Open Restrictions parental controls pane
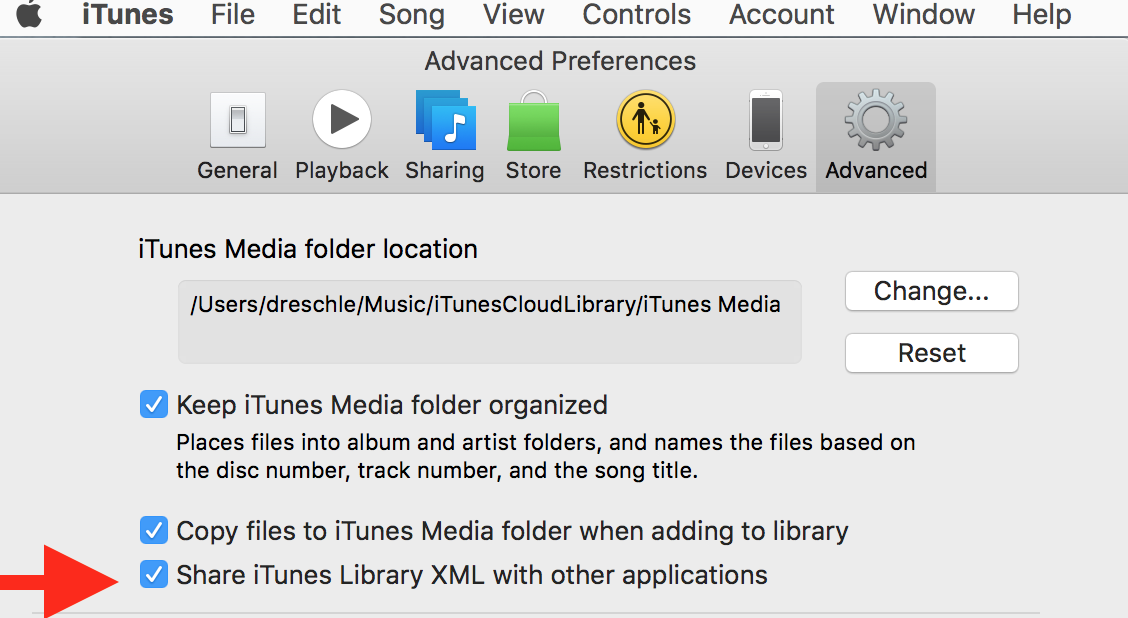Viewport: 1128px width, 618px height. pos(645,135)
